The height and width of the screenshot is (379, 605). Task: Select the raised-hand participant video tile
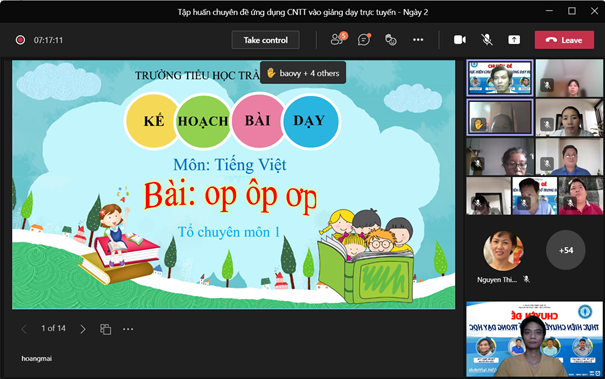coord(500,117)
